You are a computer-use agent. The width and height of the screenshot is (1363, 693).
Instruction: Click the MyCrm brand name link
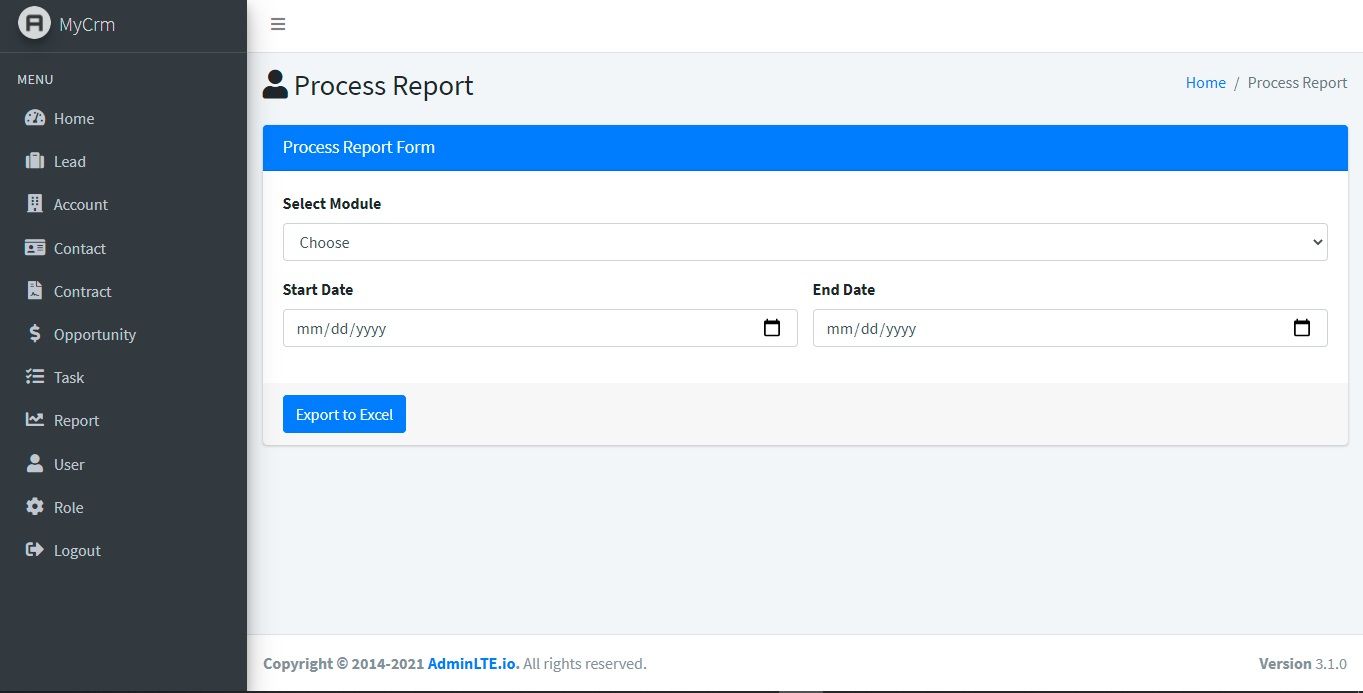point(87,25)
